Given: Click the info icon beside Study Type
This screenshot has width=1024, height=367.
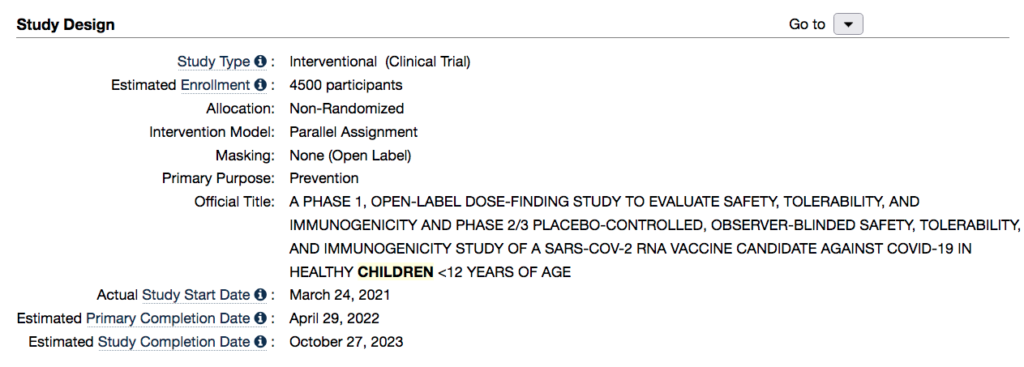Looking at the screenshot, I should [x=260, y=61].
